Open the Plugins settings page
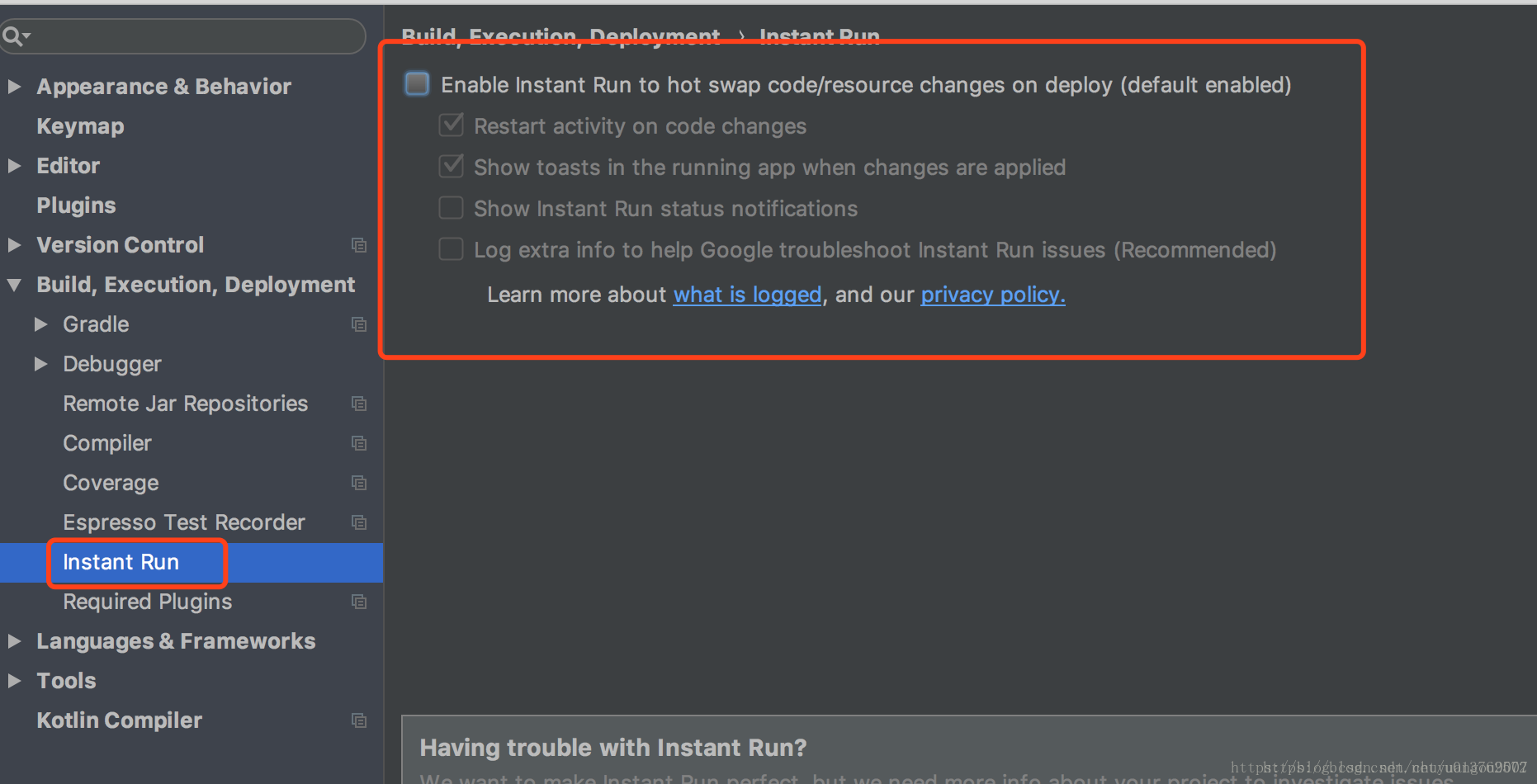Screen dimensions: 1537x784 pyautogui.click(x=76, y=205)
